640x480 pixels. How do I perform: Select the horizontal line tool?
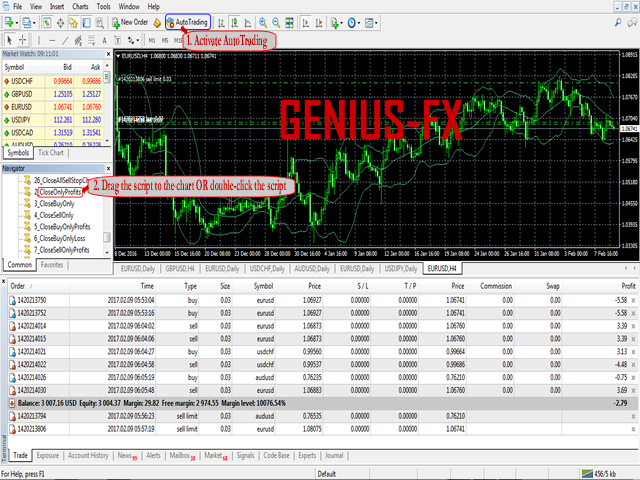(52, 40)
